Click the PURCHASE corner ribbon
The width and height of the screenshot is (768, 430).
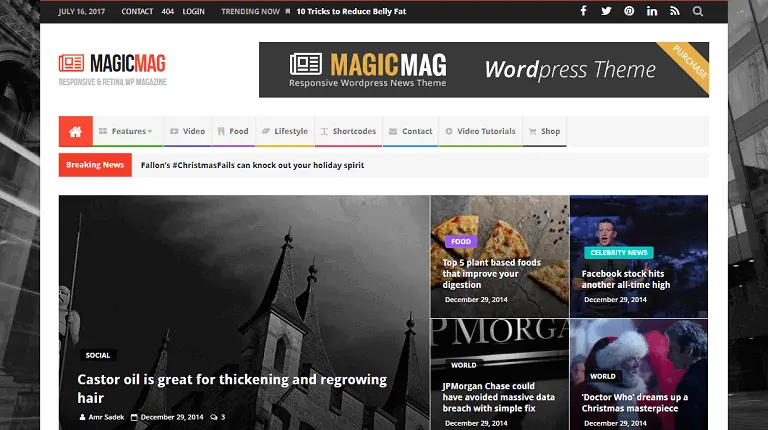tap(690, 61)
